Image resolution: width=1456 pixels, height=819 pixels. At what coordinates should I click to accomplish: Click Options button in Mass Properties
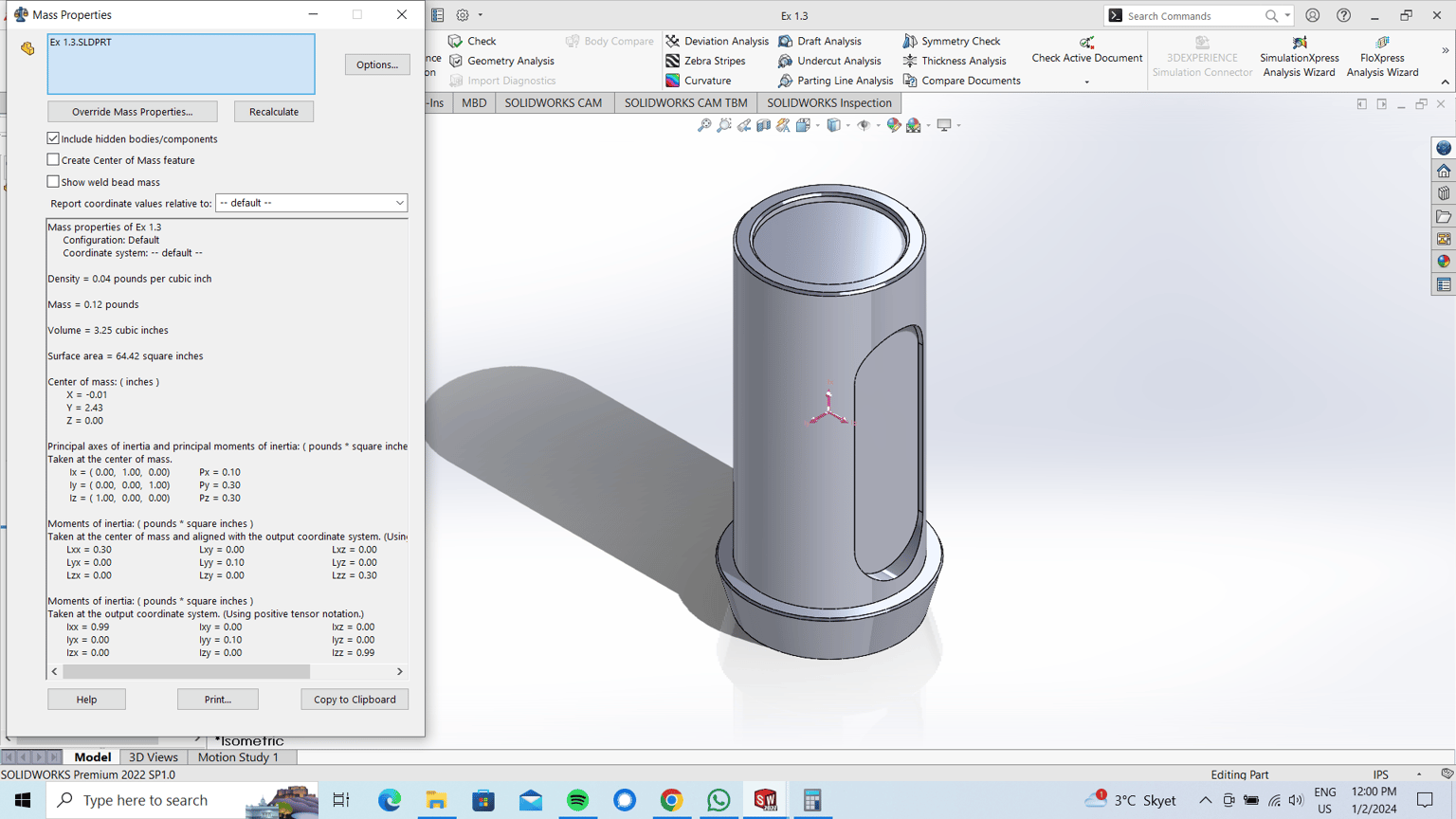point(377,64)
